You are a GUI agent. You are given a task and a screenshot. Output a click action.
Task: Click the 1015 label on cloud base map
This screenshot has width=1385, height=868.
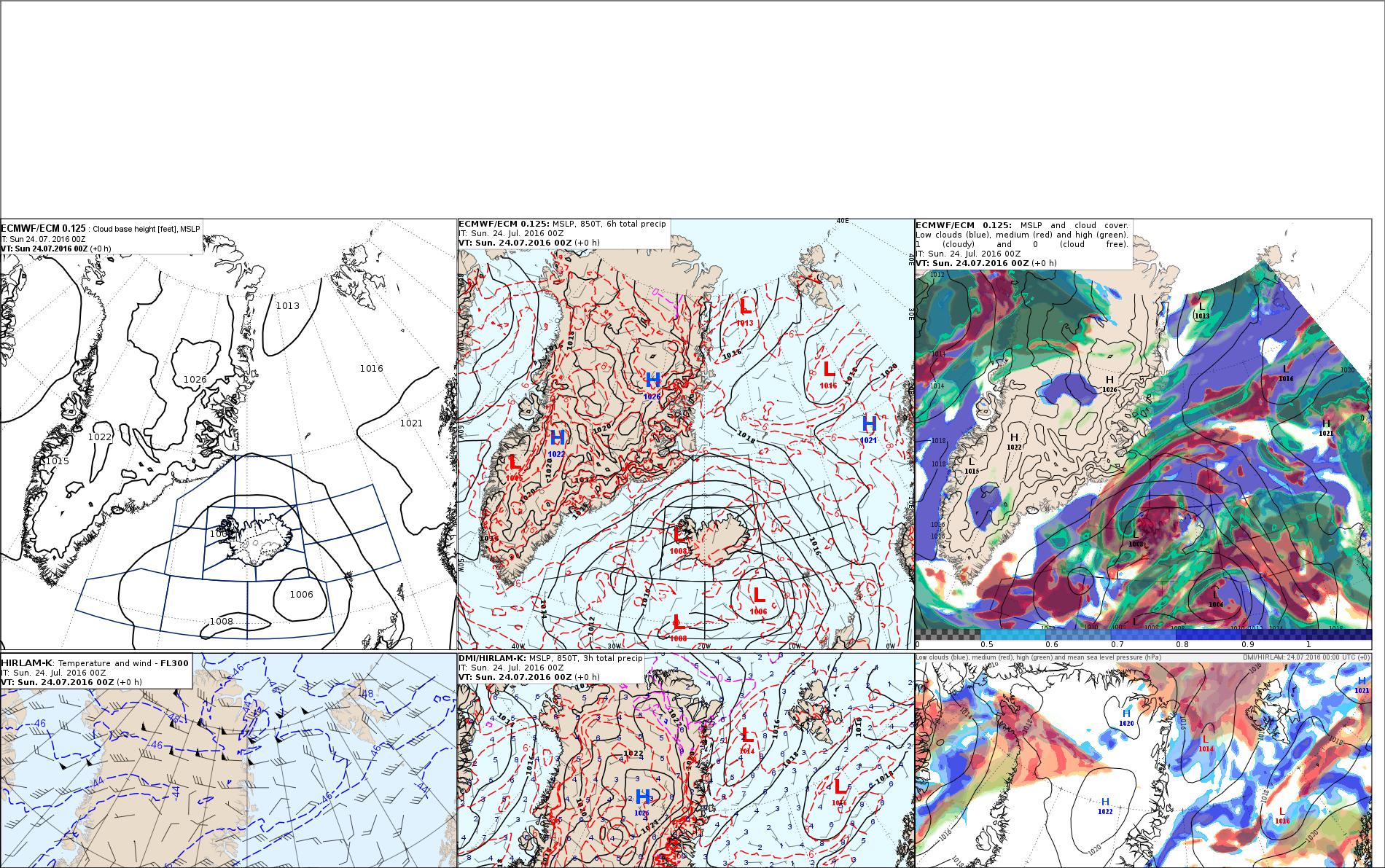[x=57, y=462]
